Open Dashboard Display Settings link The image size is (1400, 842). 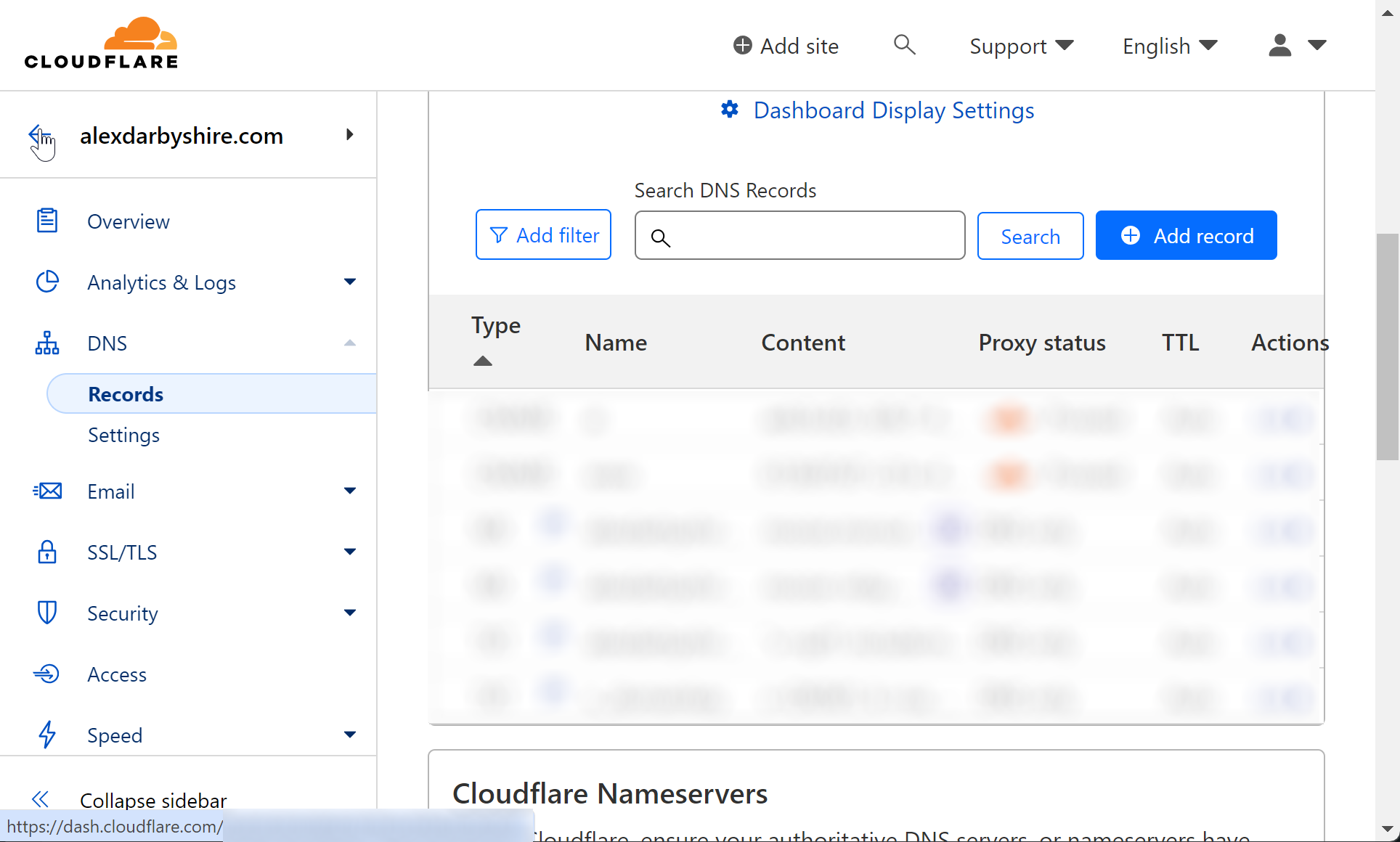pos(894,110)
